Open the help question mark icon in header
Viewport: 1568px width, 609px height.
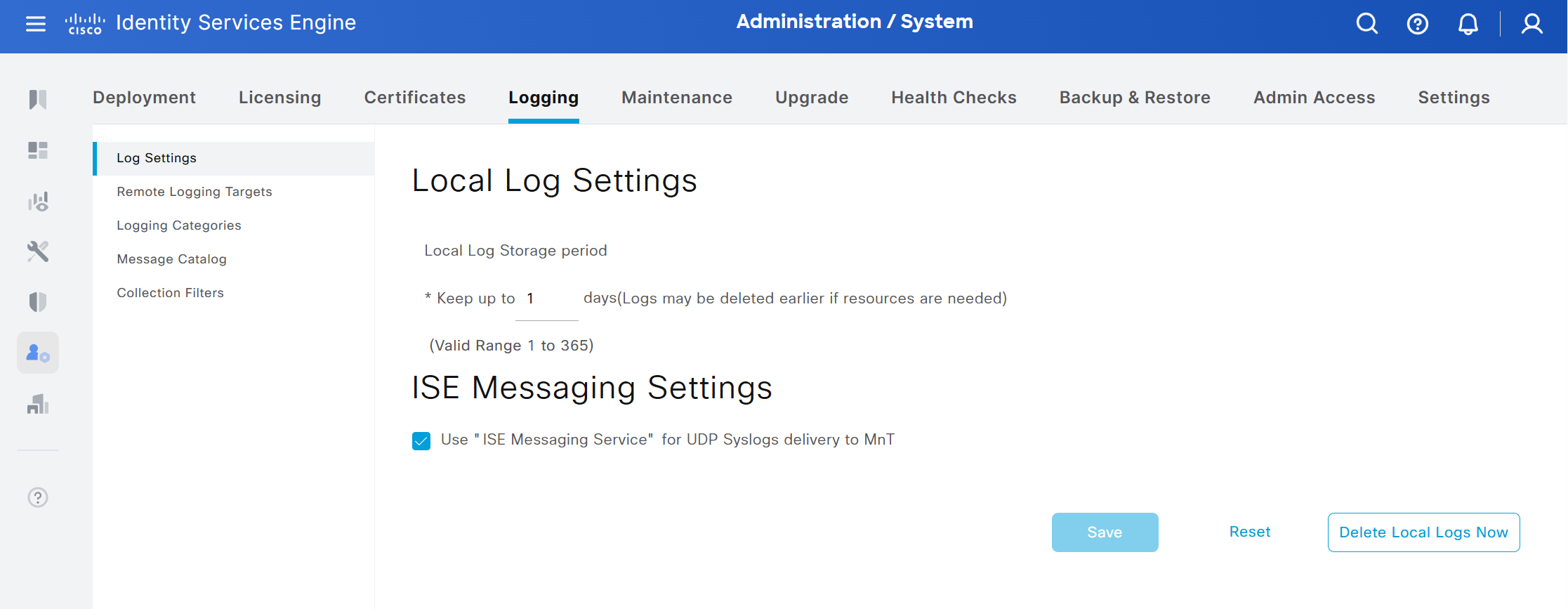coord(1417,24)
